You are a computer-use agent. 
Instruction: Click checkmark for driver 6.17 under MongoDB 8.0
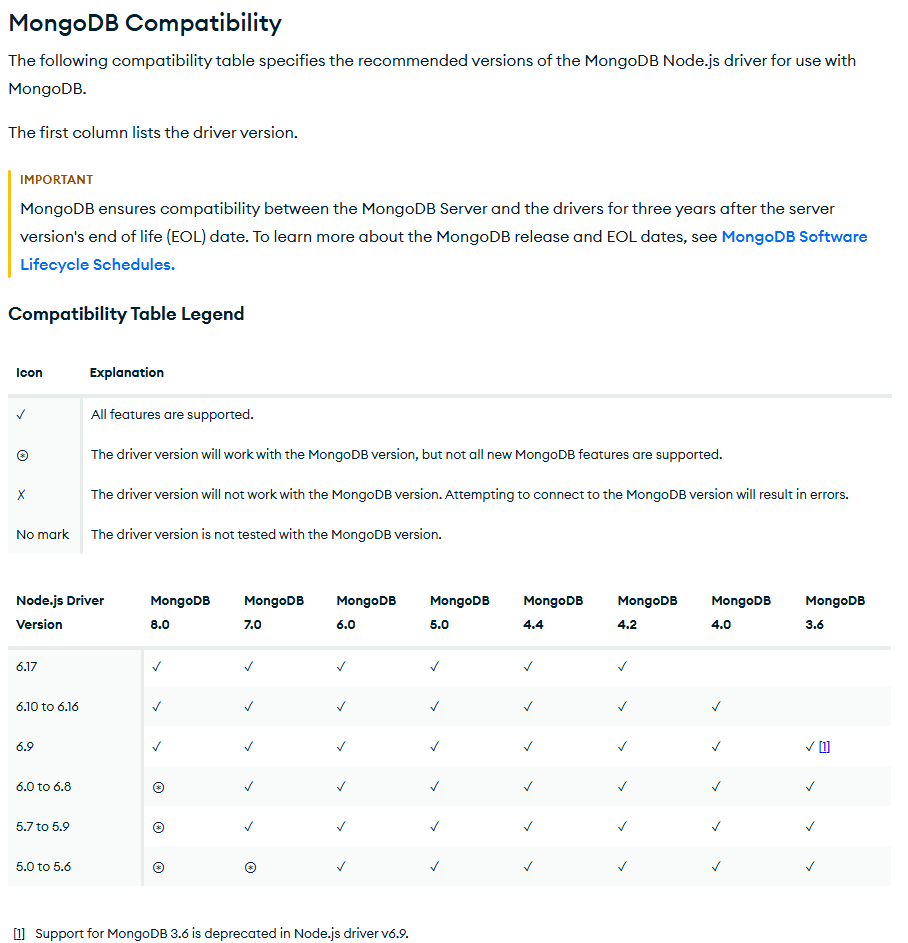point(156,666)
